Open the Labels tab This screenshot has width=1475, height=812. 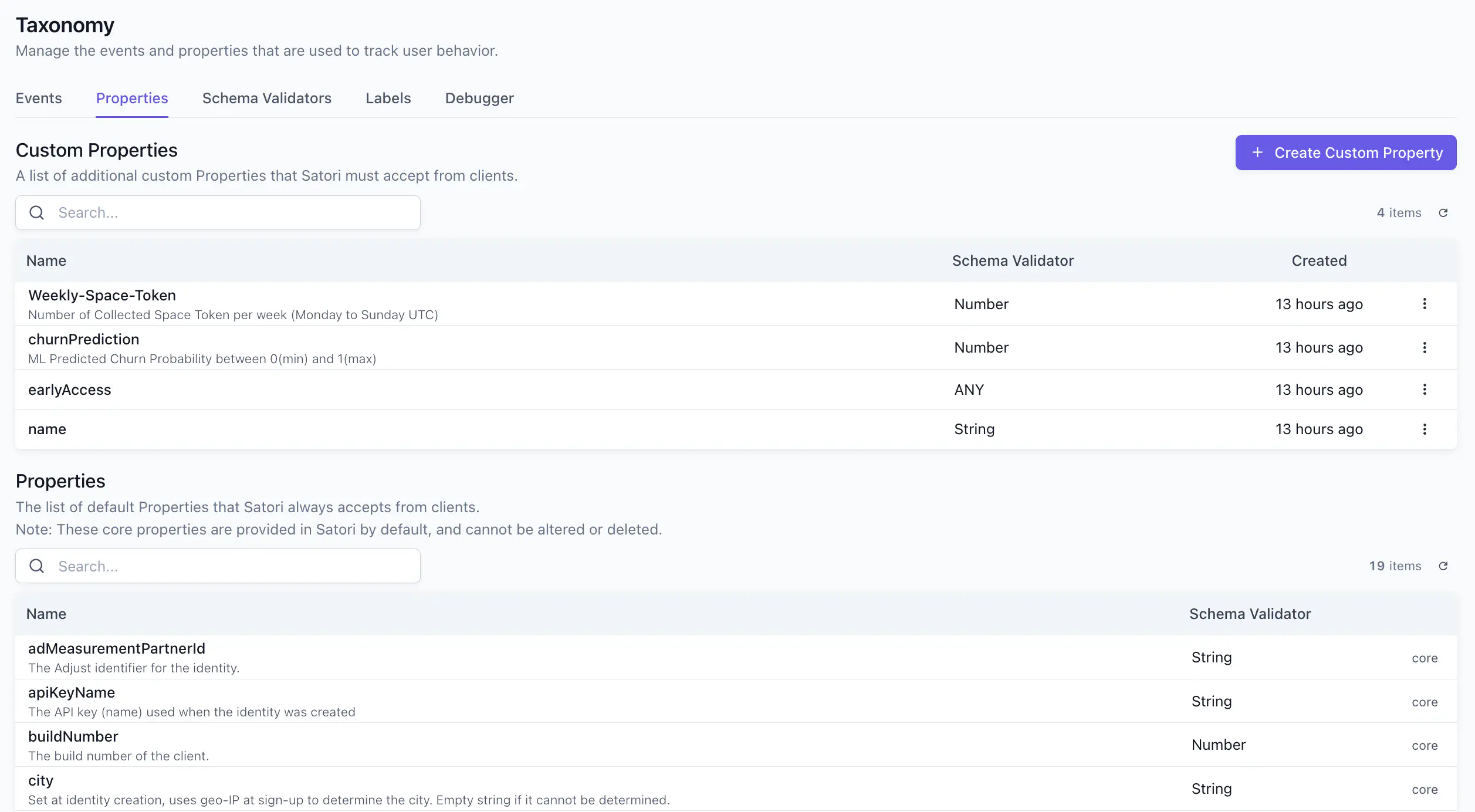(x=388, y=98)
